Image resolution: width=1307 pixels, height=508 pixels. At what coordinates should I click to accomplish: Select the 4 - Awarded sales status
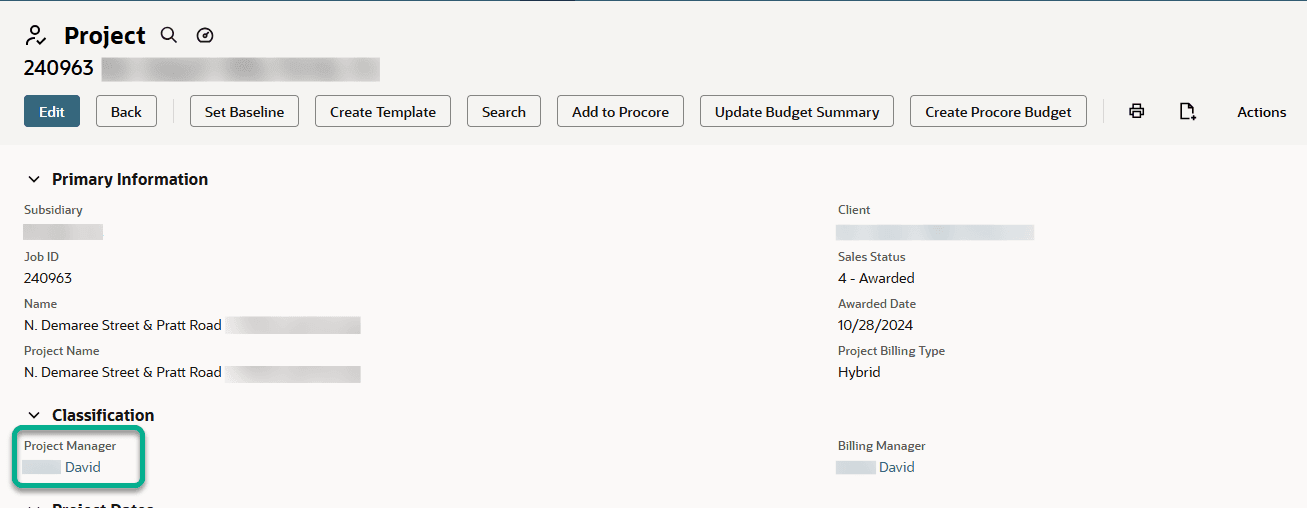click(x=876, y=278)
